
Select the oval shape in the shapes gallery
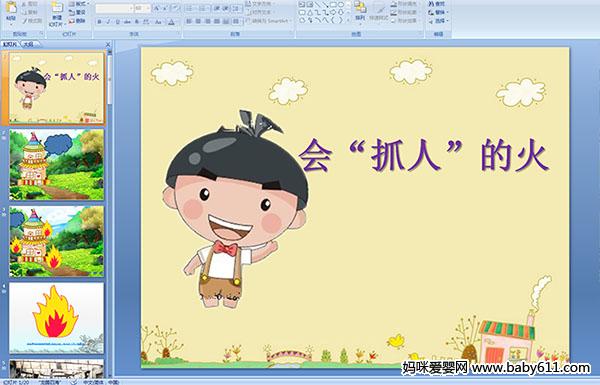coord(341,5)
